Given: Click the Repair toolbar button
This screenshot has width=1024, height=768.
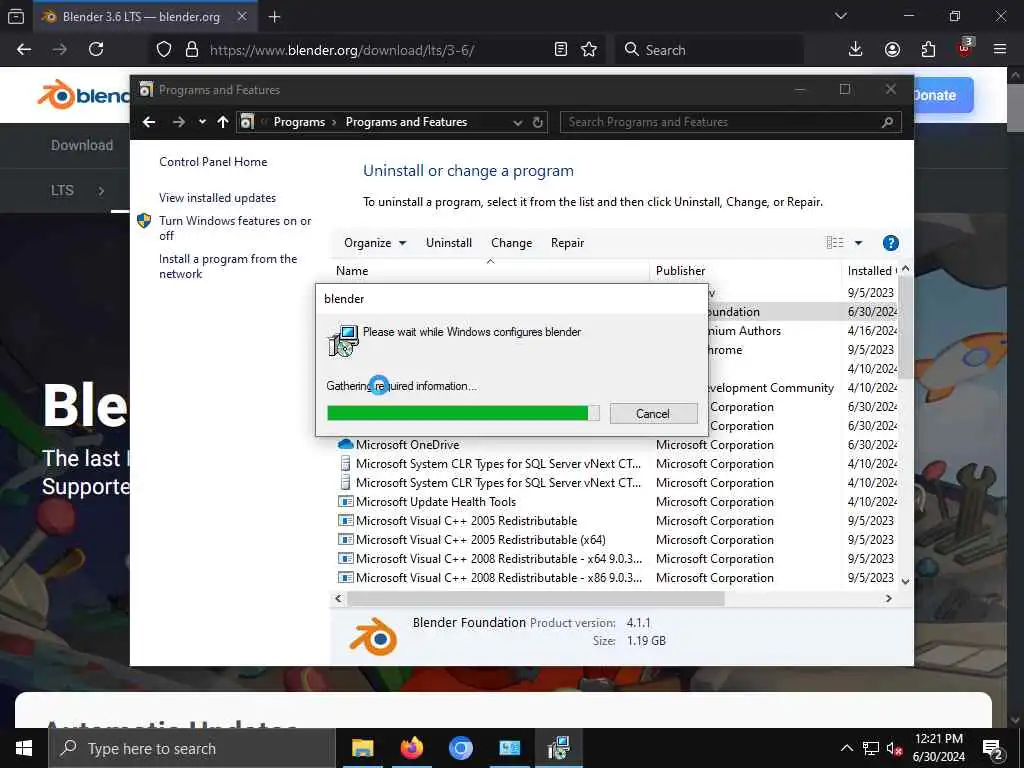Looking at the screenshot, I should pyautogui.click(x=568, y=243).
